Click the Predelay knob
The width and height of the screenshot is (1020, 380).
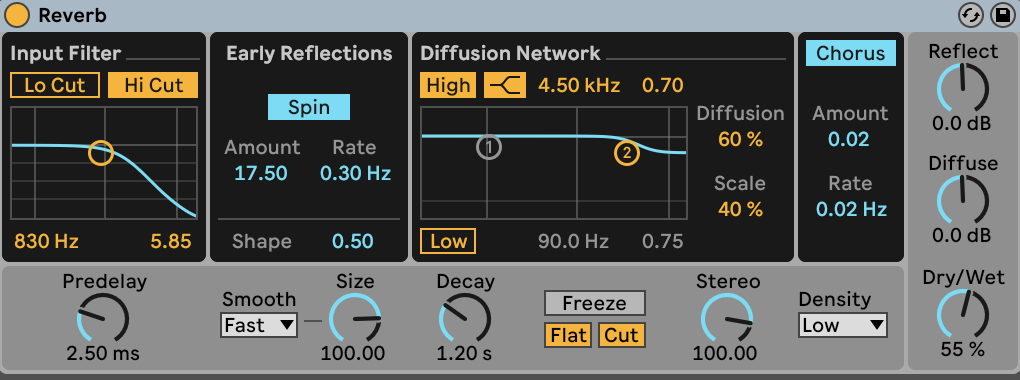(103, 319)
